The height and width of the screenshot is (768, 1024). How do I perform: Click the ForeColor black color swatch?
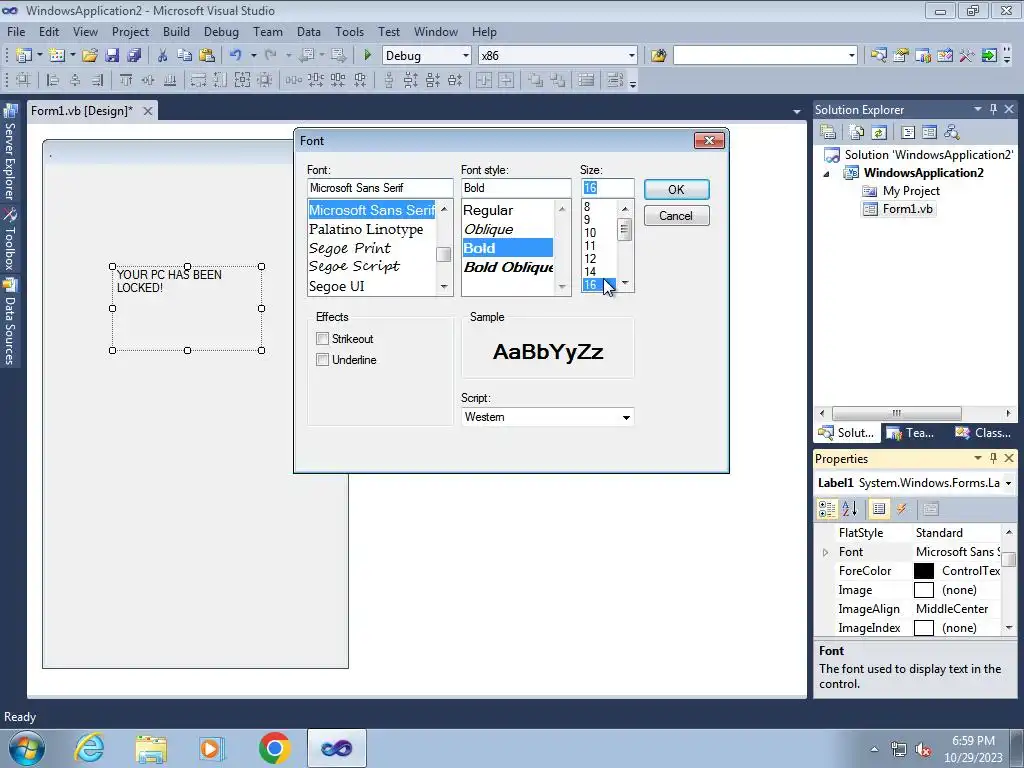pos(923,571)
